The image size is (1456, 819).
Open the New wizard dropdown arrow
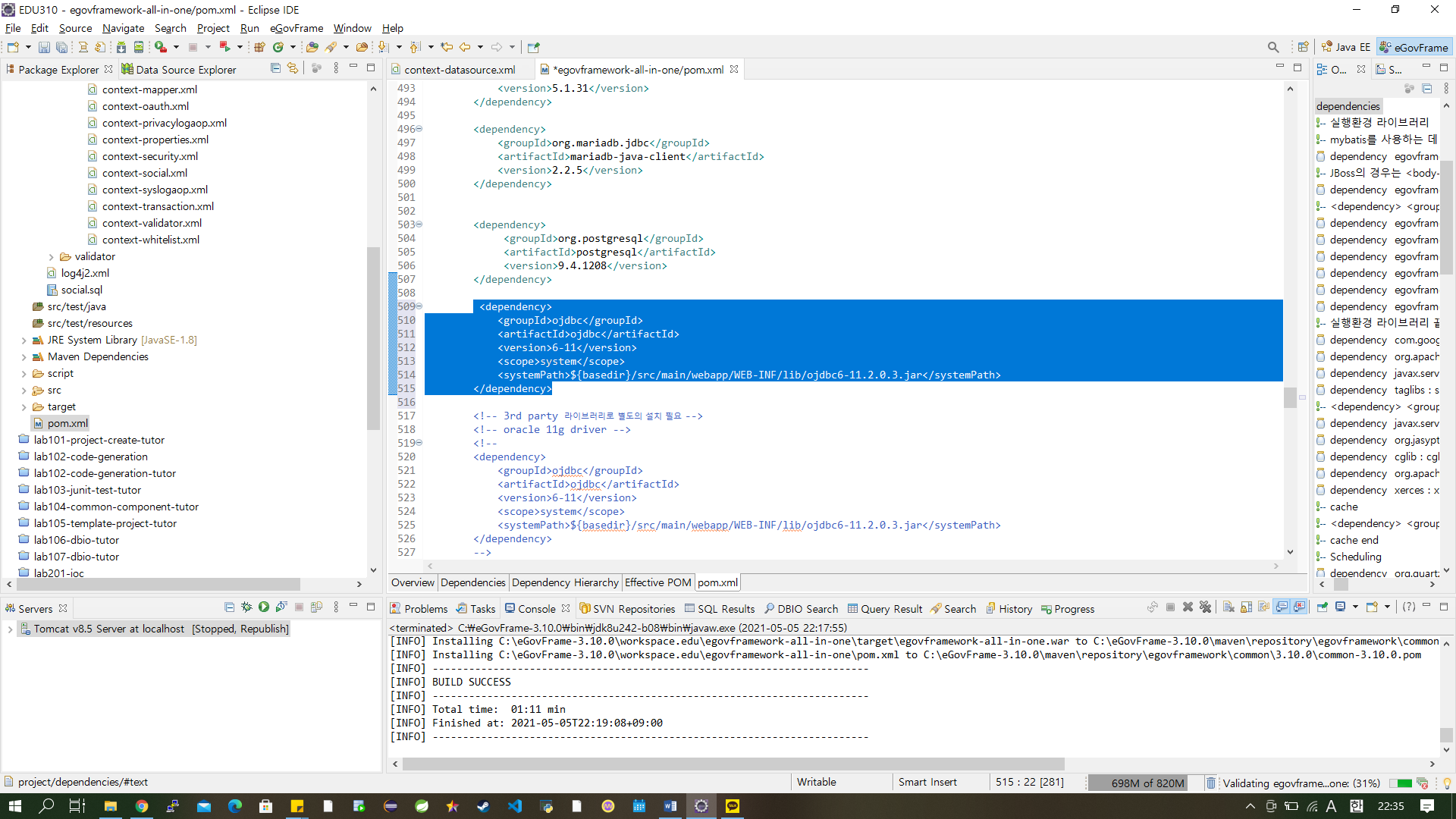pos(28,47)
